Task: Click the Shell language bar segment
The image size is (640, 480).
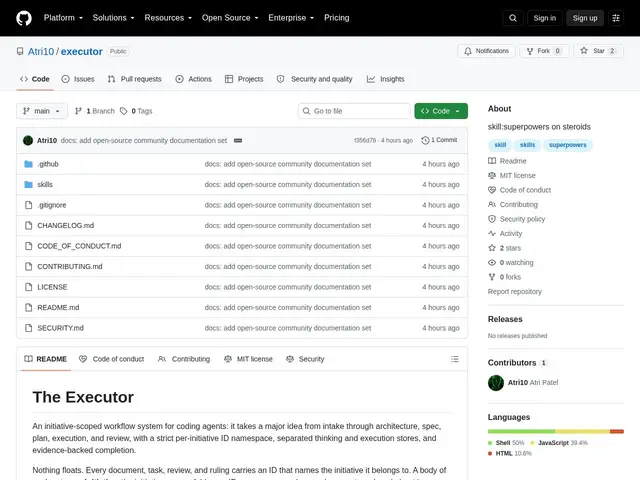Action: [x=521, y=431]
